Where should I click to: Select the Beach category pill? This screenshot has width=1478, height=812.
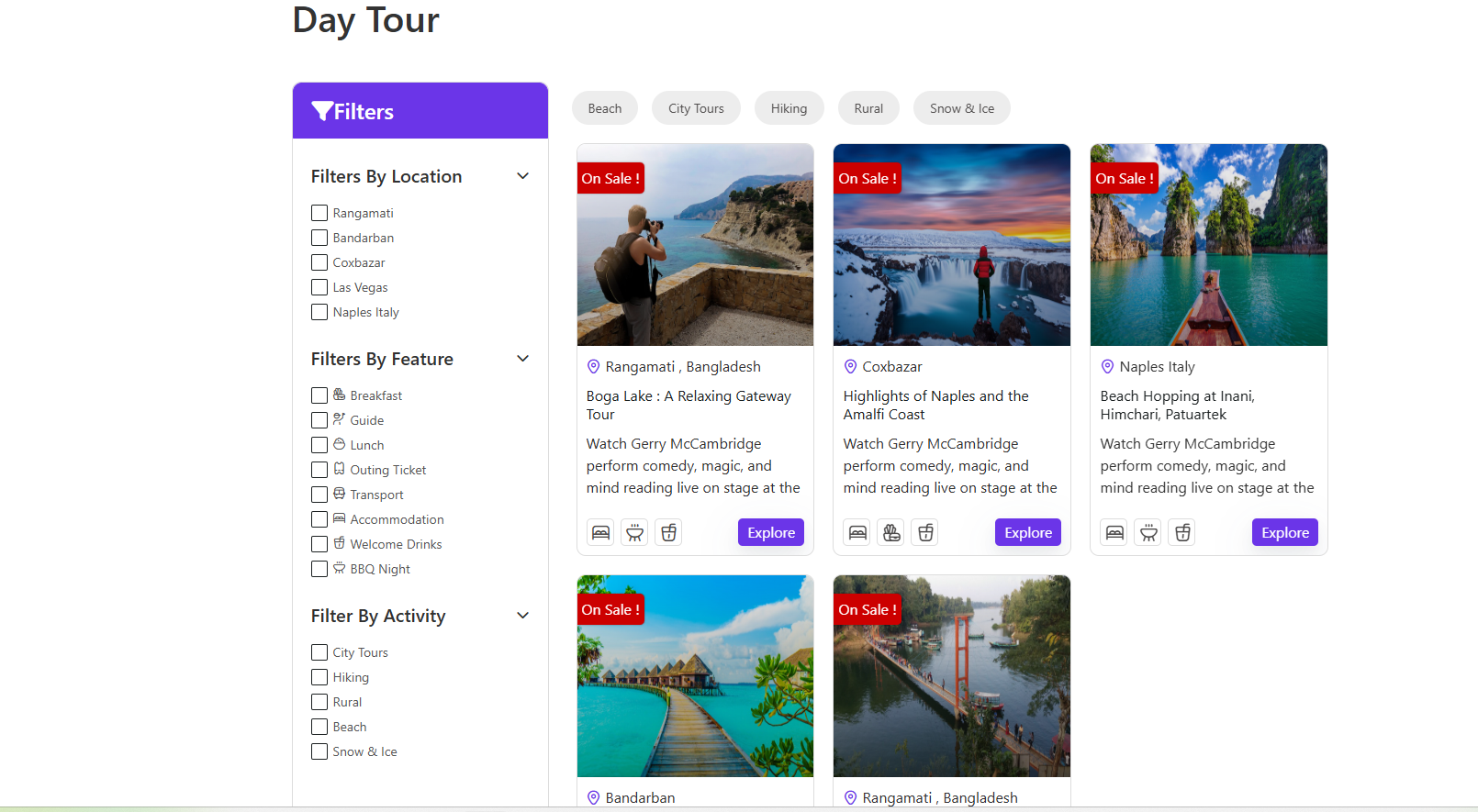coord(605,108)
